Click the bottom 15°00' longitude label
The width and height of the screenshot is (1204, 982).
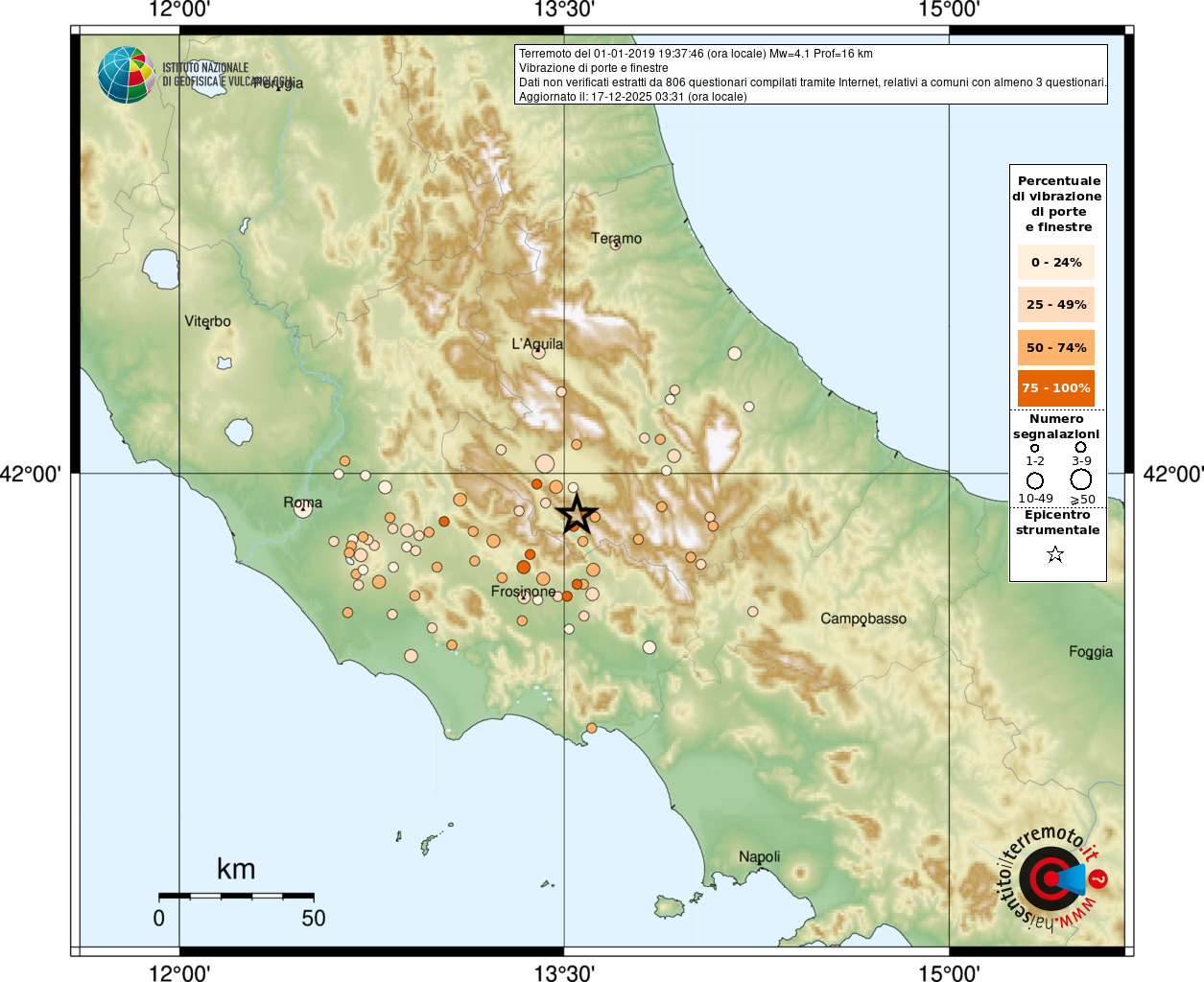click(949, 973)
